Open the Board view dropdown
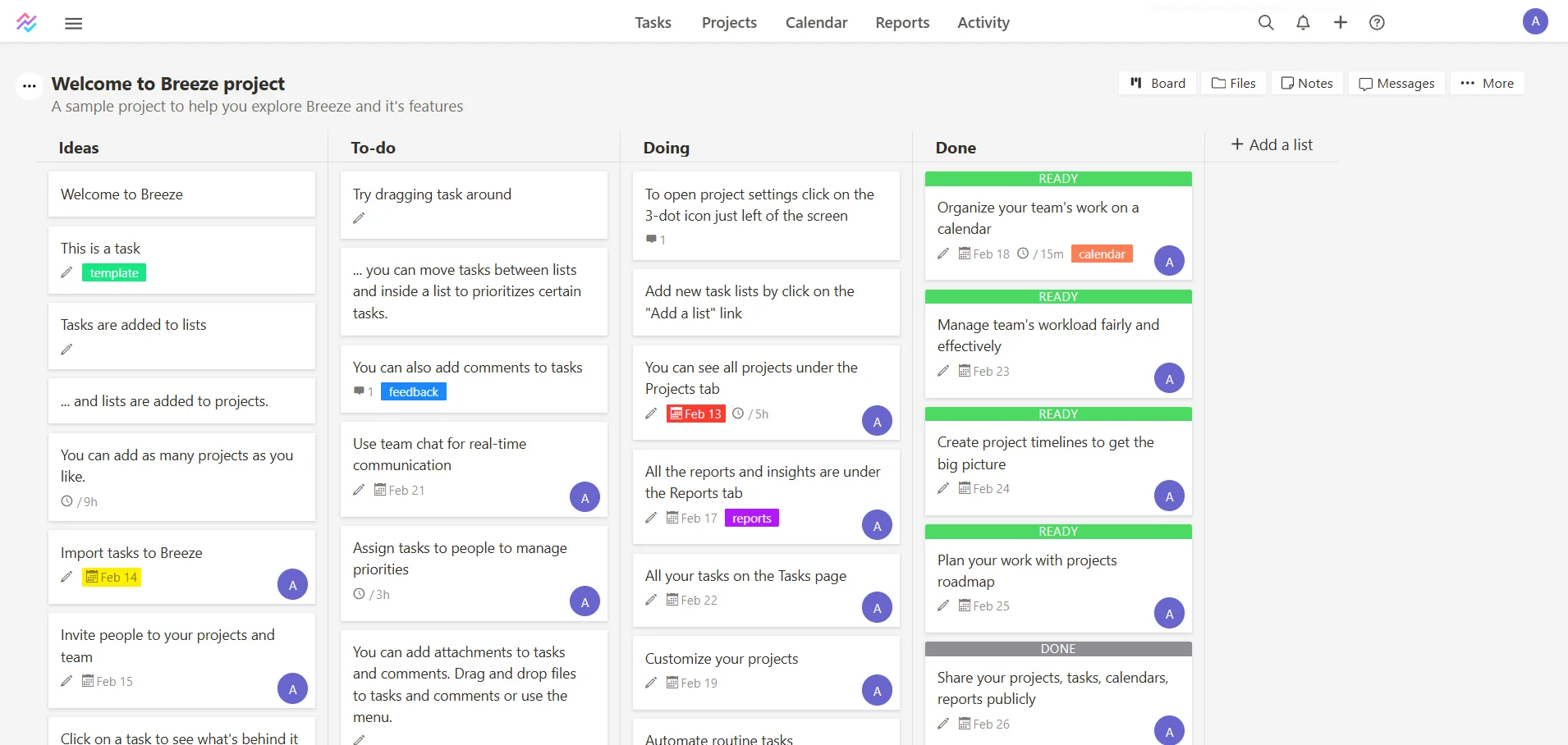Screen dimensions: 1568x745 (x=1158, y=83)
